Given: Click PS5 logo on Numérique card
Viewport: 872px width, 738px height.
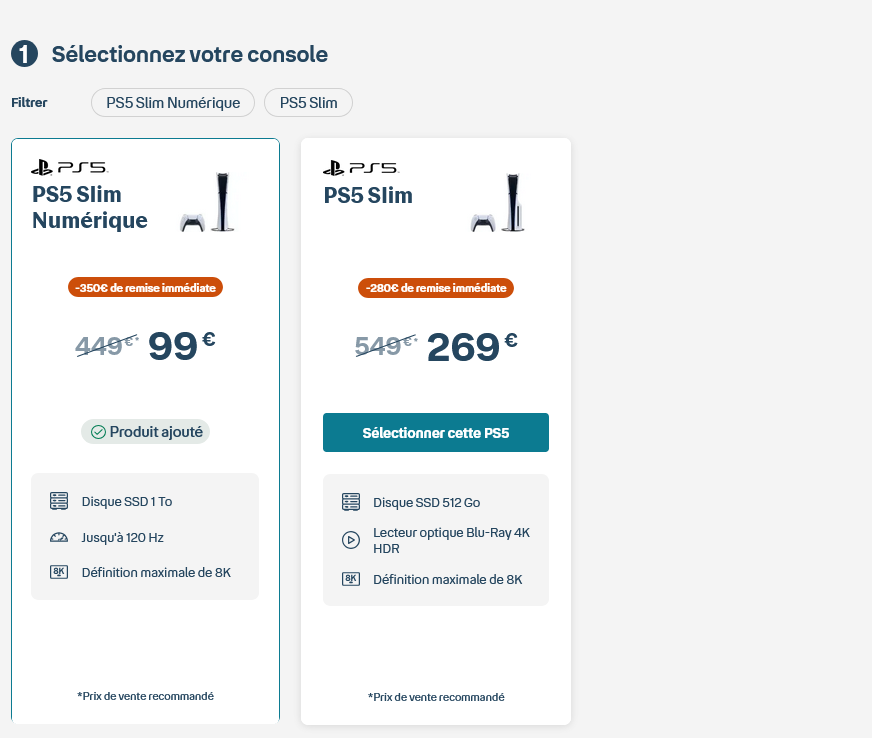Looking at the screenshot, I should click(x=69, y=167).
